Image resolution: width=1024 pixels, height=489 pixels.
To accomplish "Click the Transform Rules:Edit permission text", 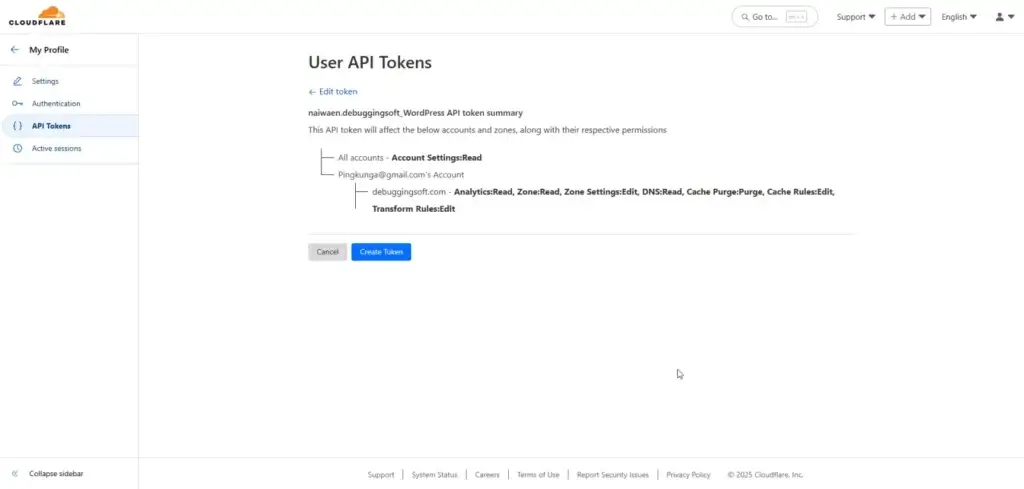I will 413,209.
